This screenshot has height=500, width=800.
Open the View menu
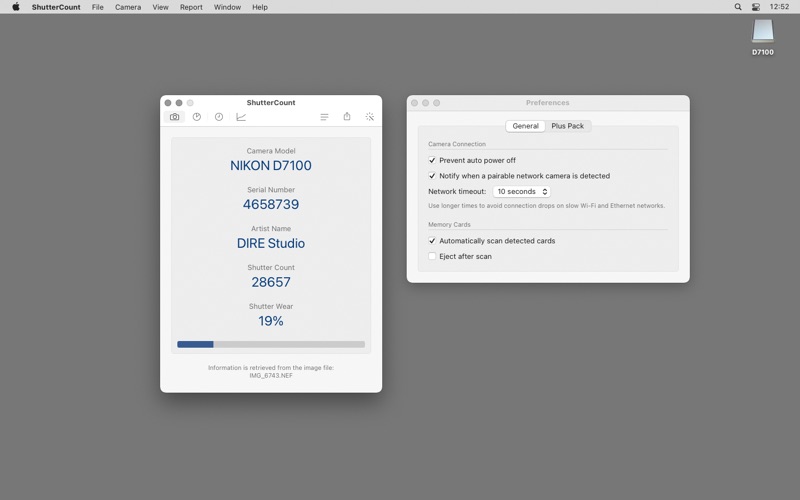coord(160,7)
